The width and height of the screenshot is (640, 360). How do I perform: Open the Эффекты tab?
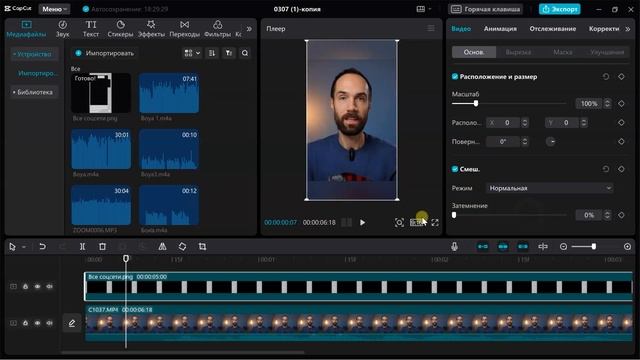point(151,29)
